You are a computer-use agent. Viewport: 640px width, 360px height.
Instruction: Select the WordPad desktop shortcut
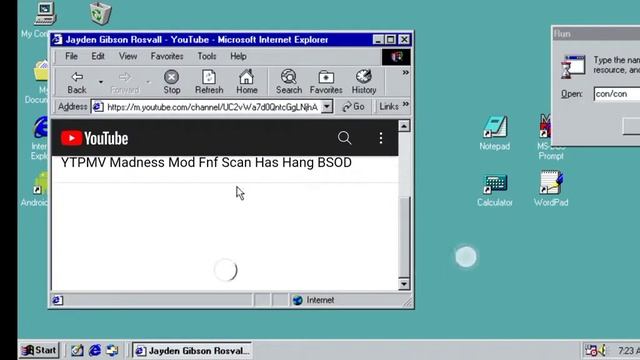551,189
